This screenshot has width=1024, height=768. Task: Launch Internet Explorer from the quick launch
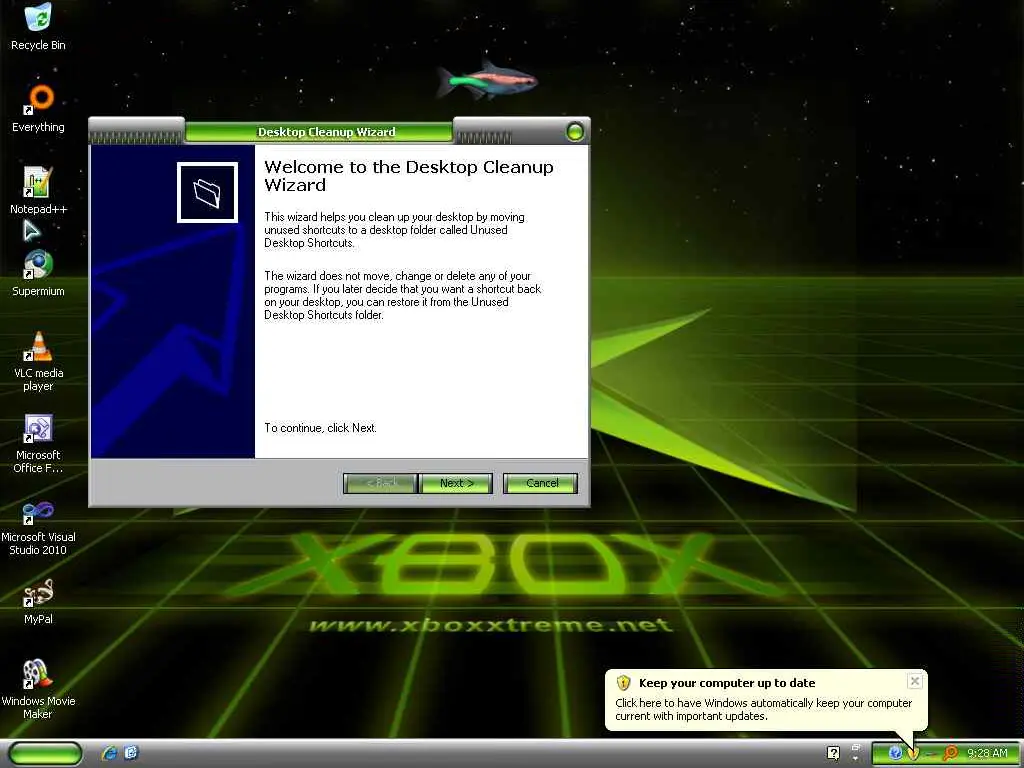click(110, 753)
